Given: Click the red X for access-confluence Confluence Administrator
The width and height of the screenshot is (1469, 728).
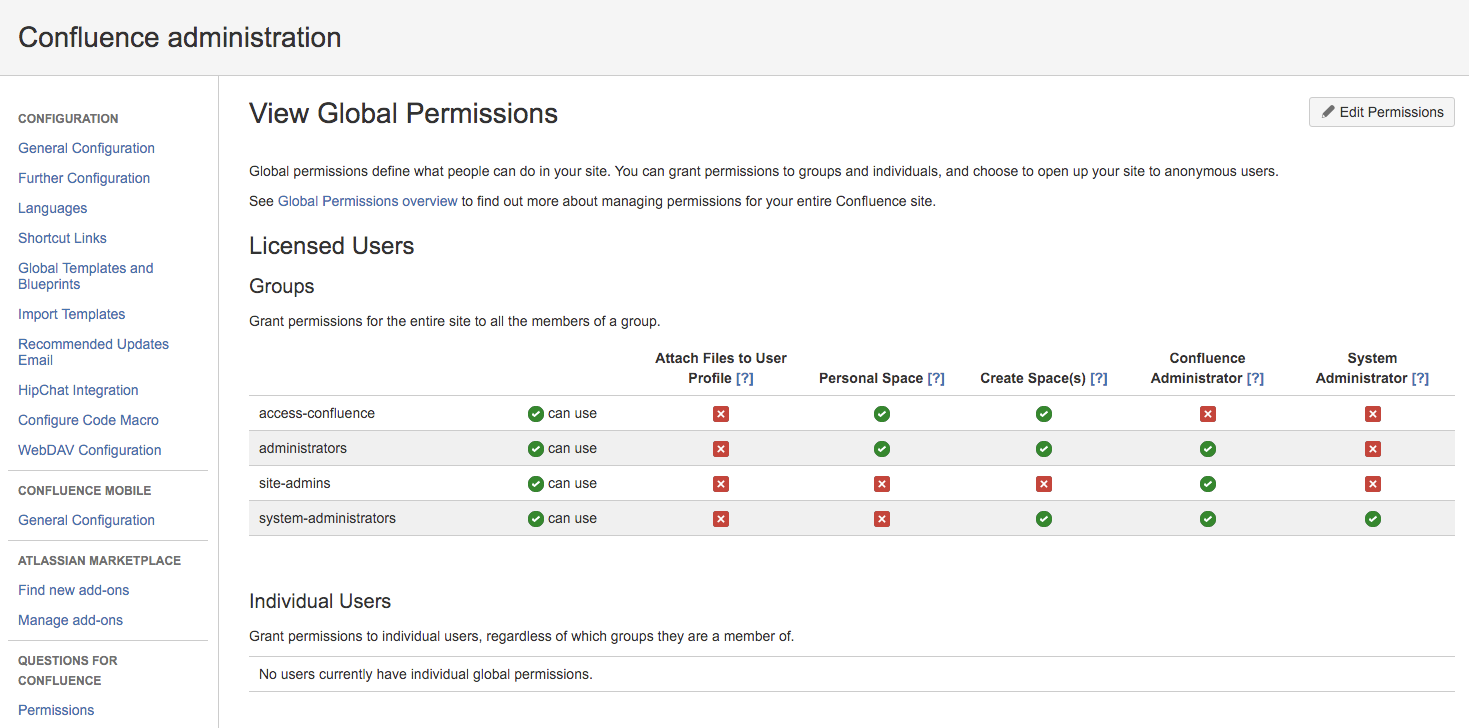Looking at the screenshot, I should click(x=1208, y=414).
